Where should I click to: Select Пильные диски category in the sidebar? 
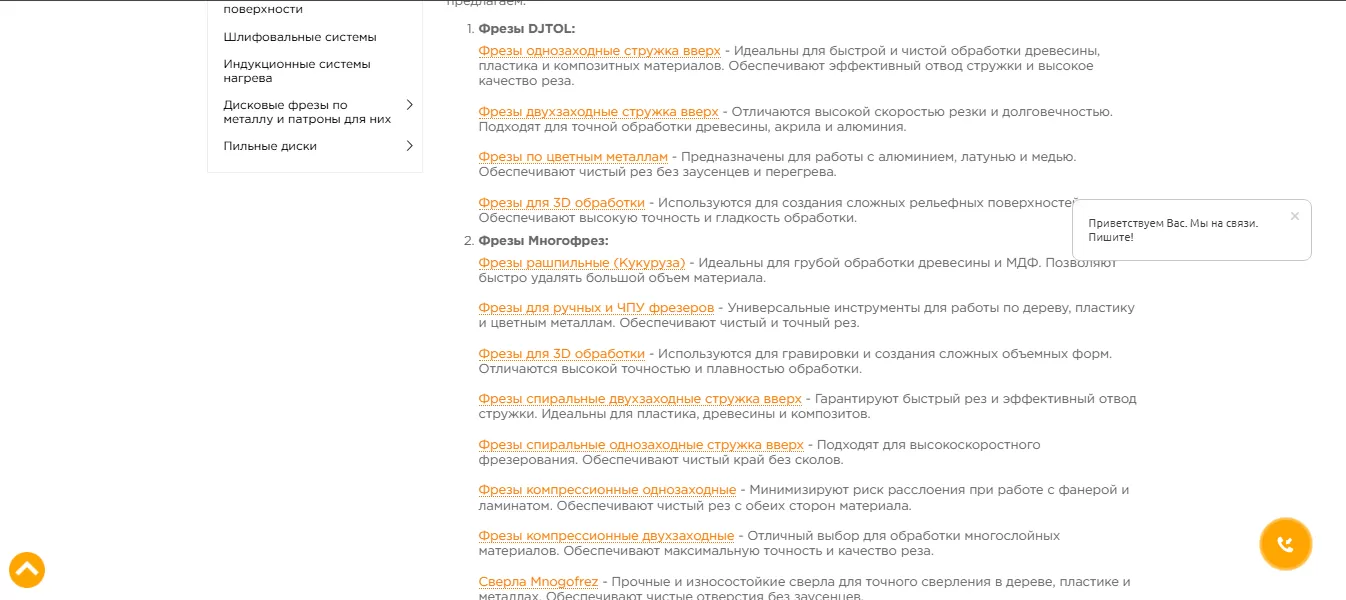(x=270, y=146)
